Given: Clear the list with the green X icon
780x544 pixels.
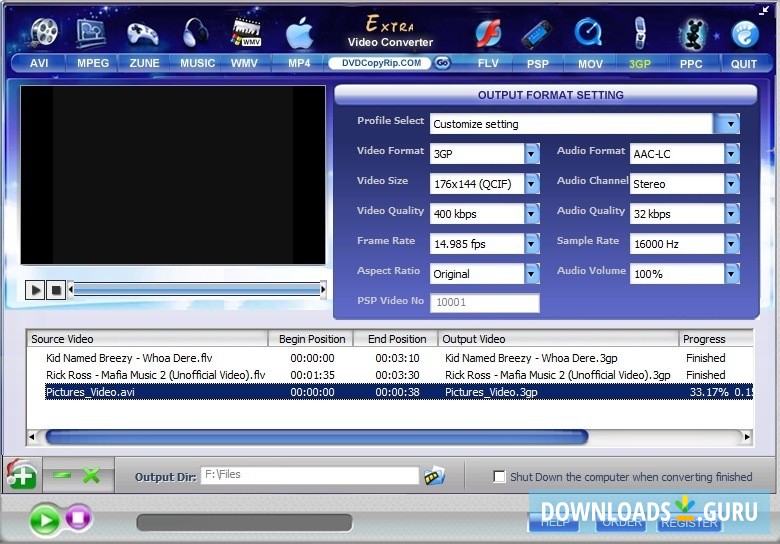Looking at the screenshot, I should point(92,475).
